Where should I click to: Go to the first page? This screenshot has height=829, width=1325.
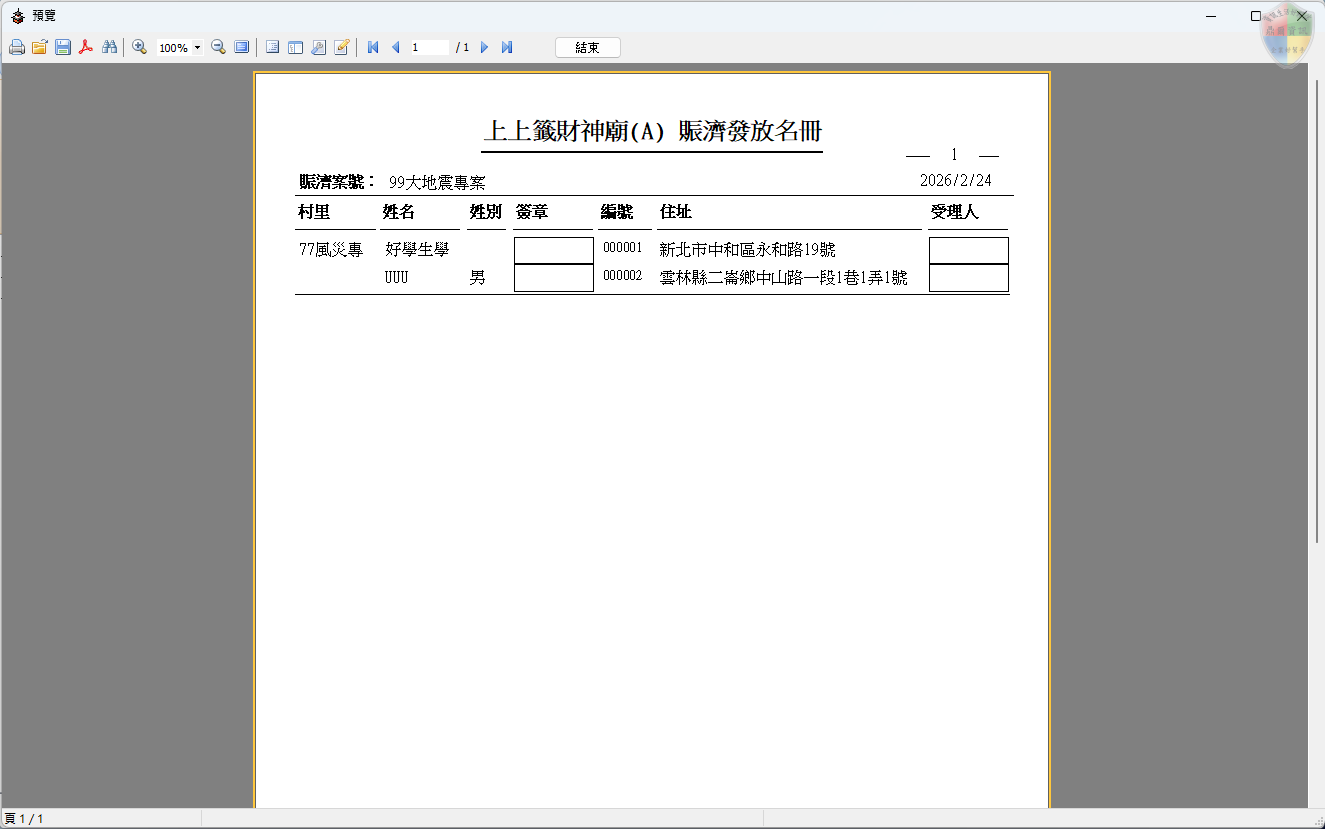[373, 47]
